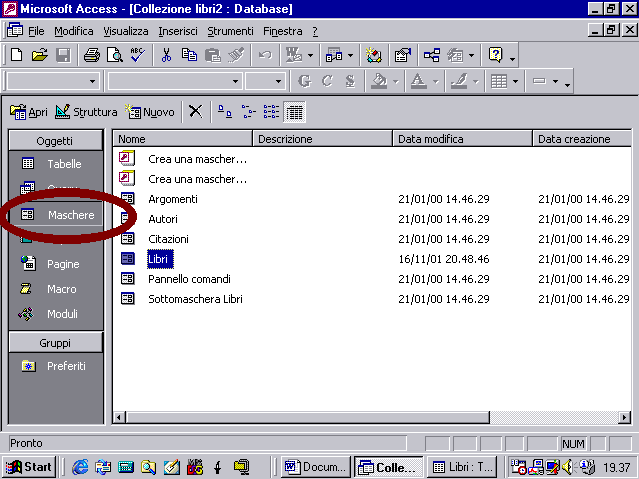Click the Undo arrow icon

(x=265, y=55)
